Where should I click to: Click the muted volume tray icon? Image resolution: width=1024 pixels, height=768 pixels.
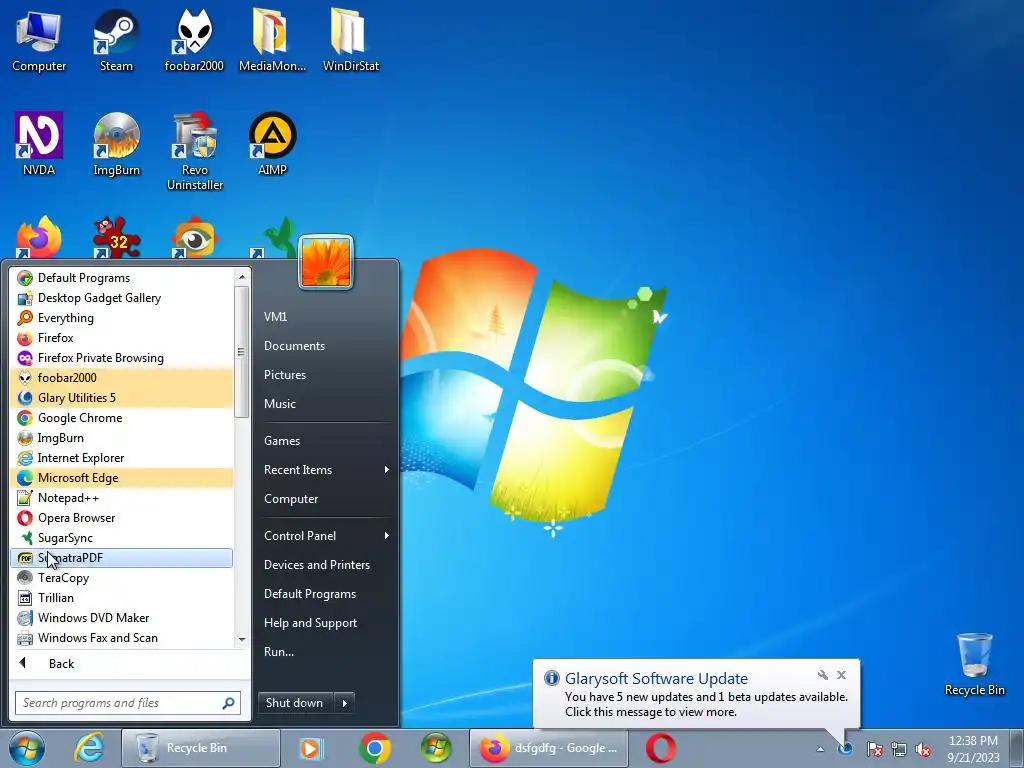(x=923, y=749)
